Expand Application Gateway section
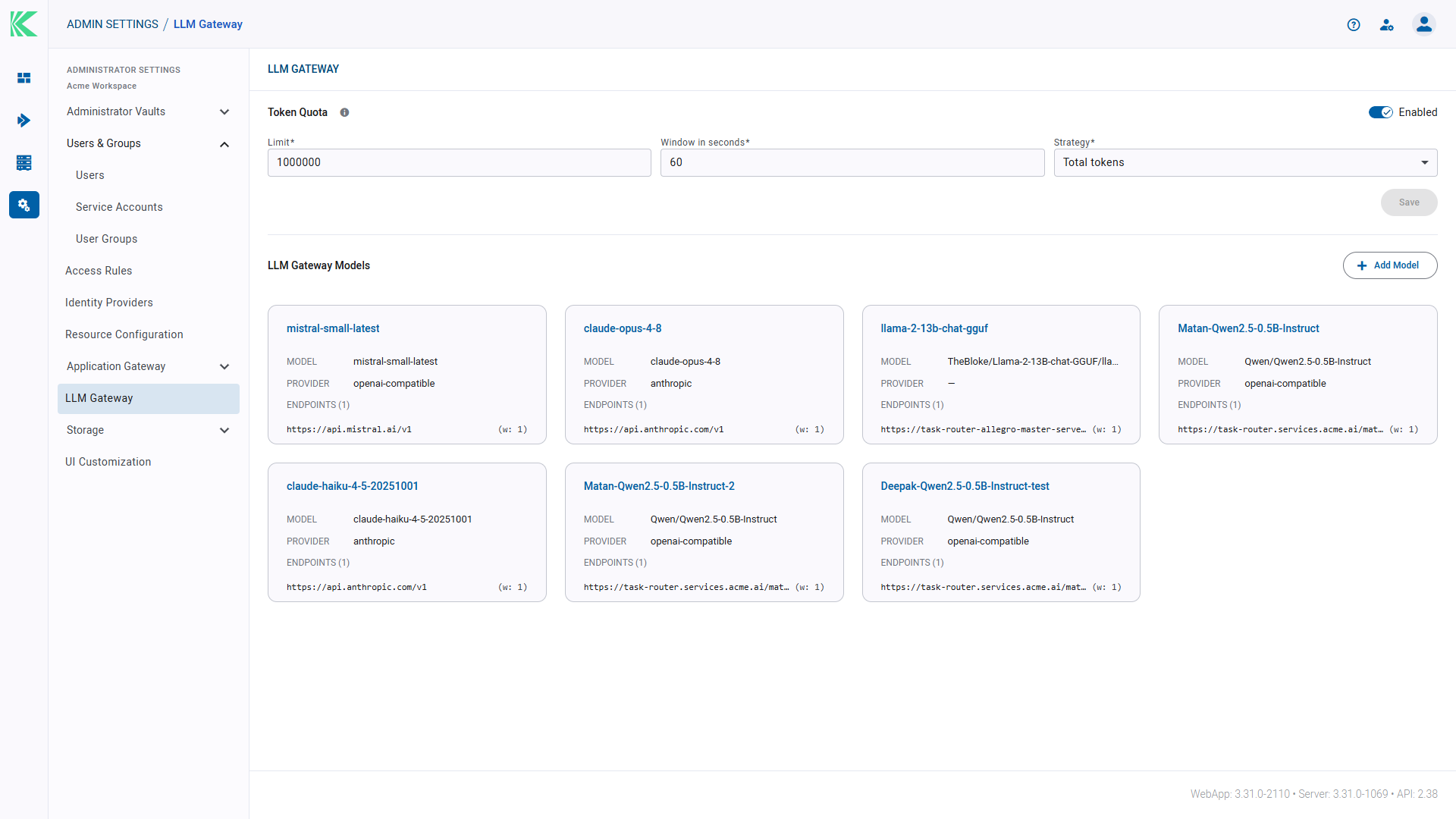This screenshot has width=1456, height=819. coord(149,366)
